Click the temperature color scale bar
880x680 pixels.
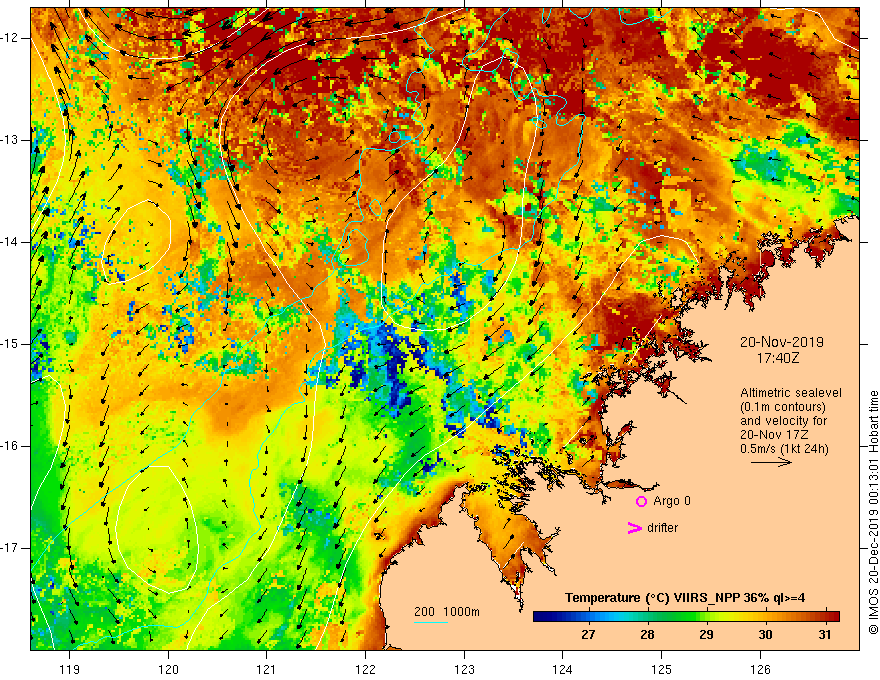[x=686, y=617]
